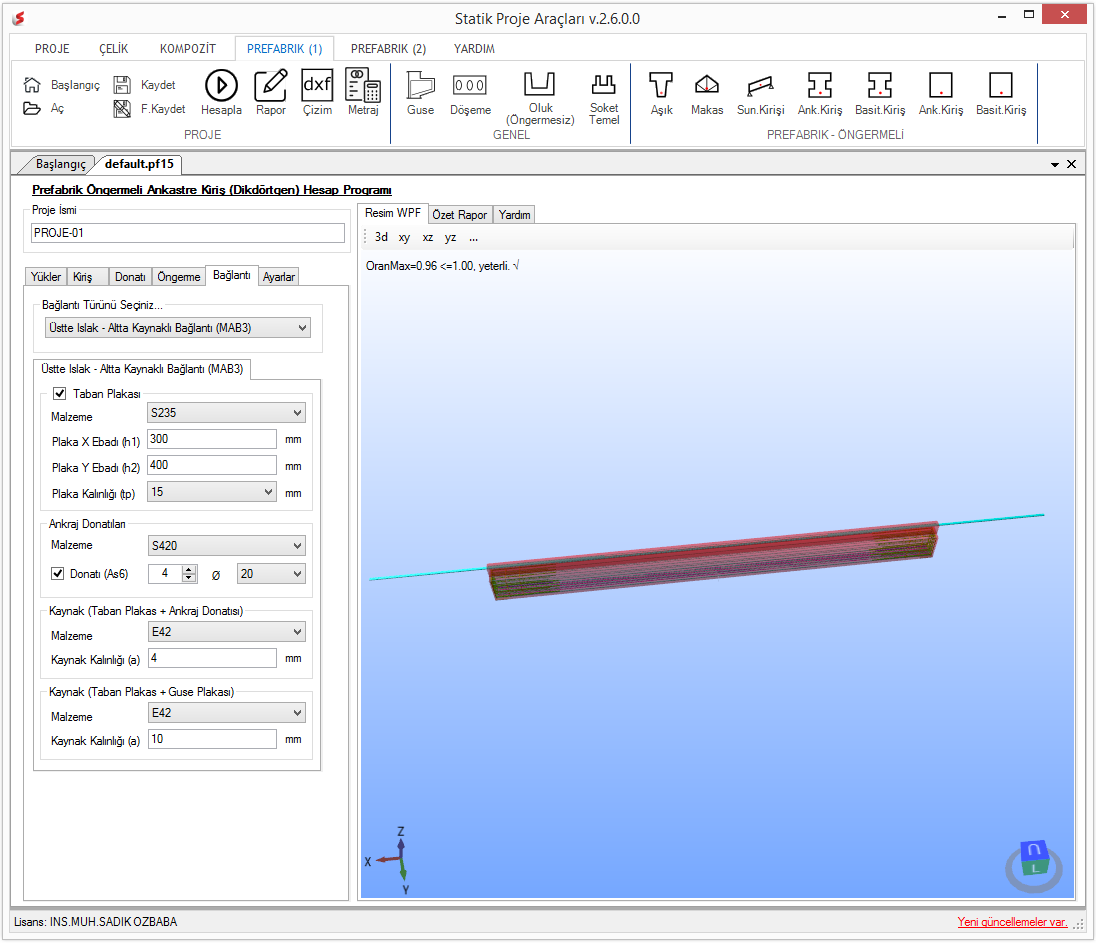Click the Yeni güncellemeler var link
1096x943 pixels.
coord(1012,922)
